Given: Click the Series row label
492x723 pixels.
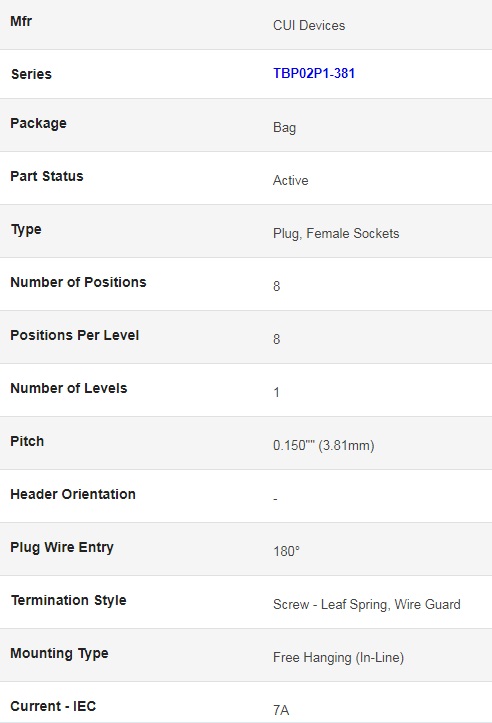Looking at the screenshot, I should [31, 74].
